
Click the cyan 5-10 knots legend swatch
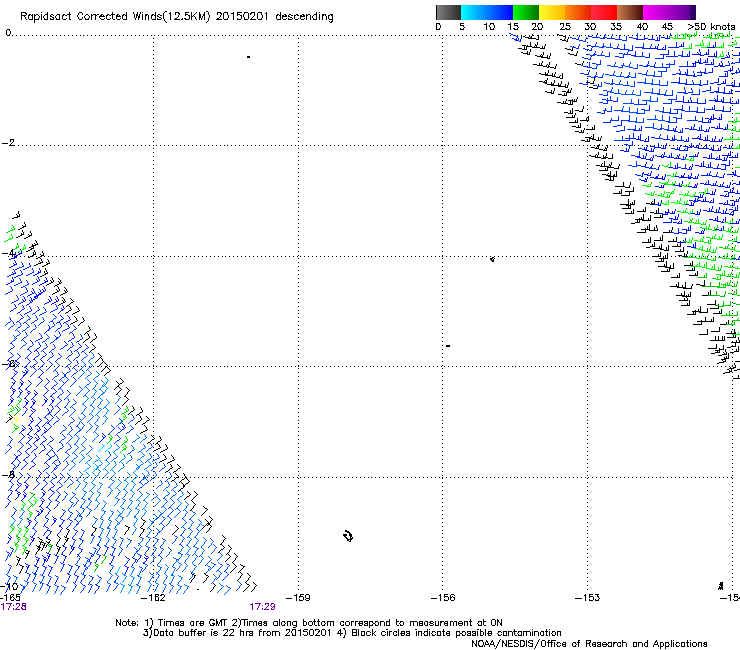click(x=474, y=12)
